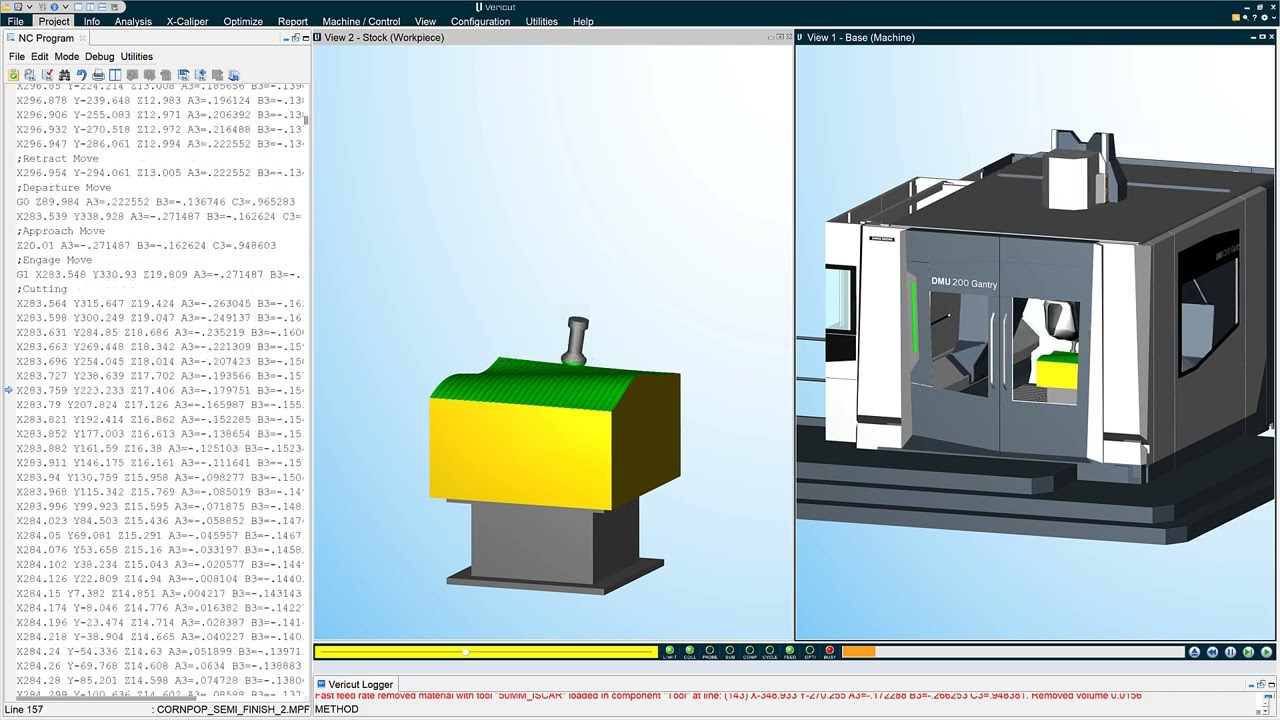Pause the simulation
Viewport: 1280px width, 720px height.
pos(1230,652)
